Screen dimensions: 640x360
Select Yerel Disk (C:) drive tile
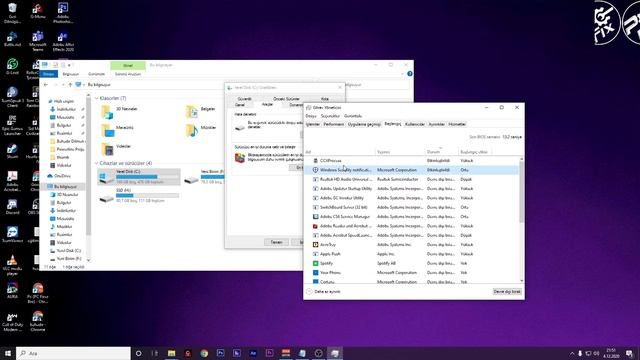139,177
